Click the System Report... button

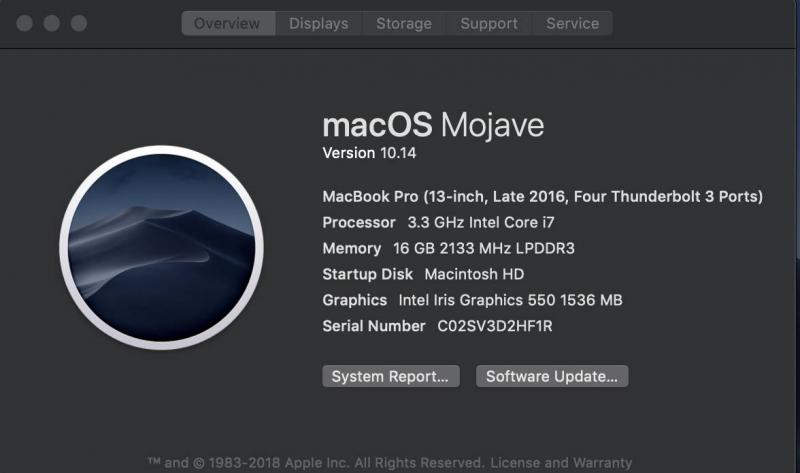(391, 376)
